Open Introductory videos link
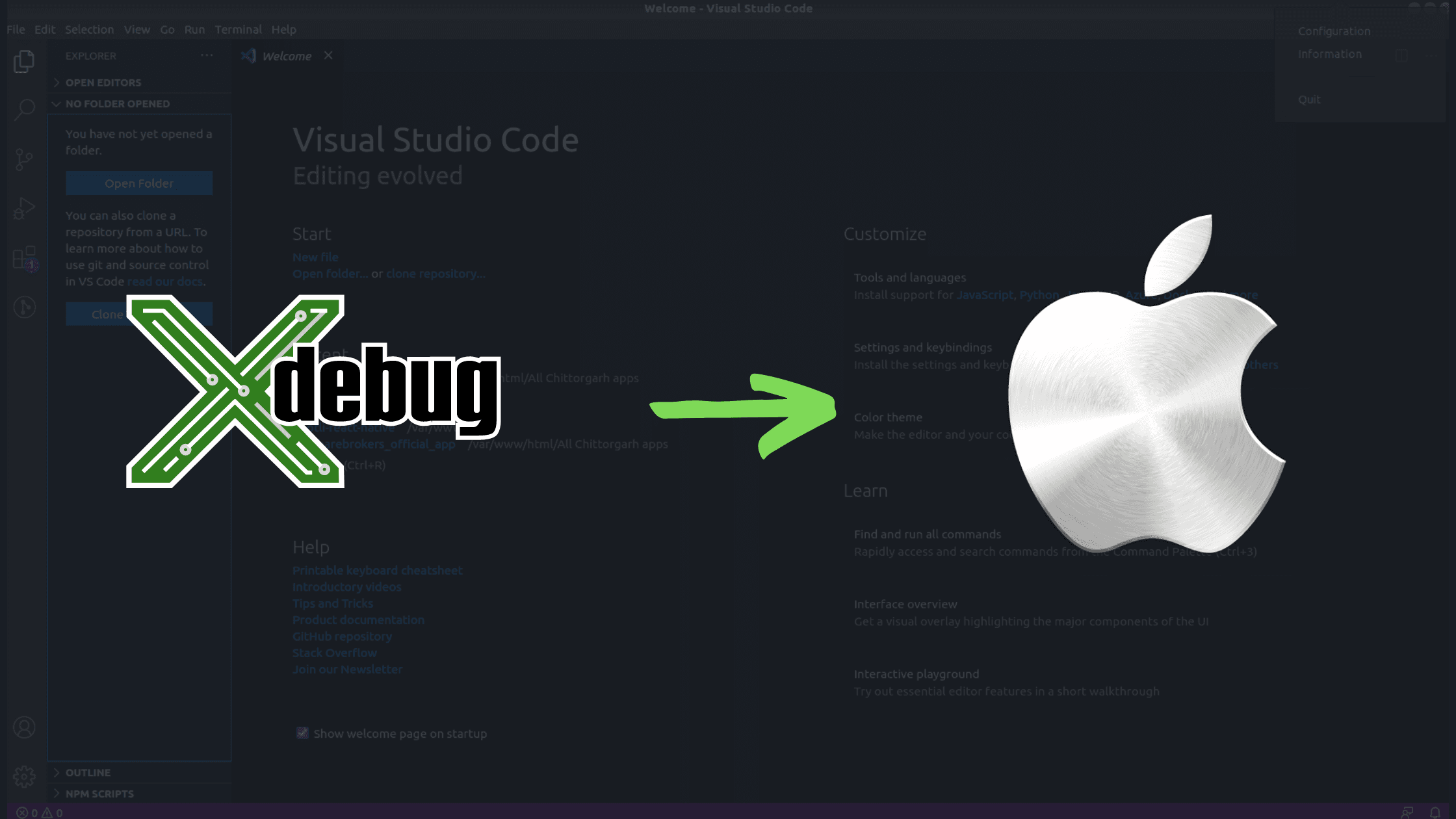This screenshot has width=1456, height=819. (347, 587)
